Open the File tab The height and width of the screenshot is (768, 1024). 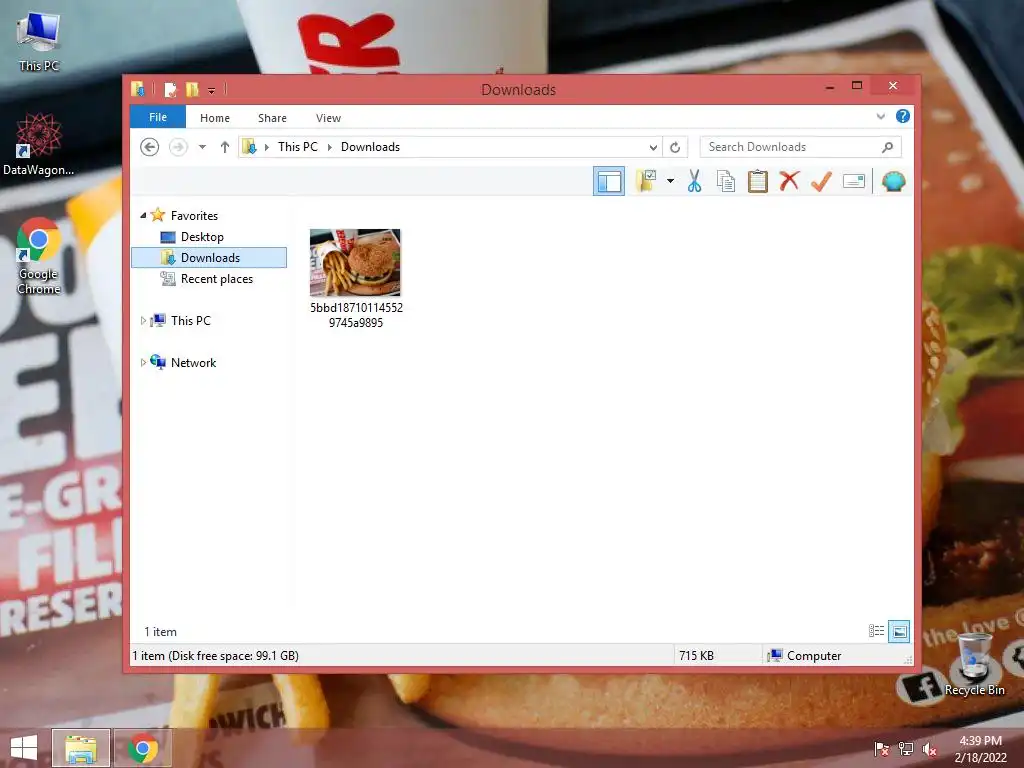pyautogui.click(x=158, y=117)
